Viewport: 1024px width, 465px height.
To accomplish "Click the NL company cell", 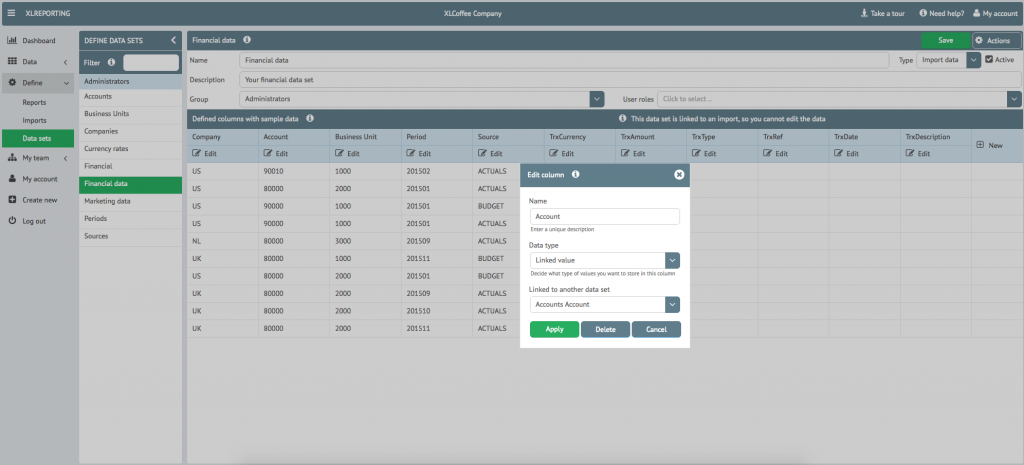I will point(223,241).
